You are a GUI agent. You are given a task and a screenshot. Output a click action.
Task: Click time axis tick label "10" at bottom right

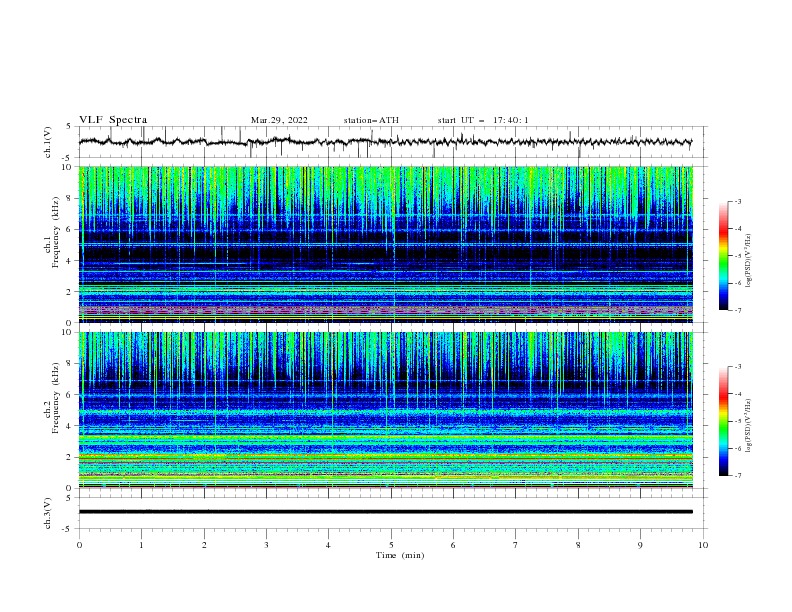(x=703, y=545)
